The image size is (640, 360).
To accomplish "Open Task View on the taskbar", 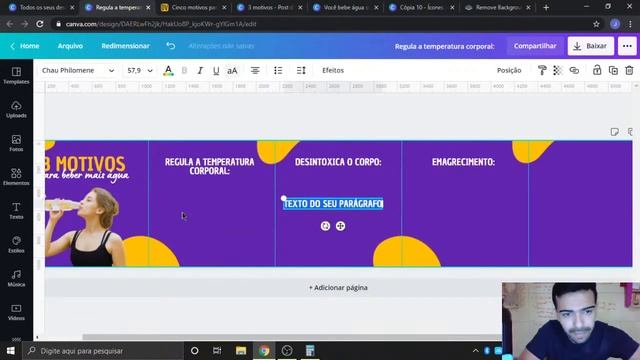I will [217, 351].
